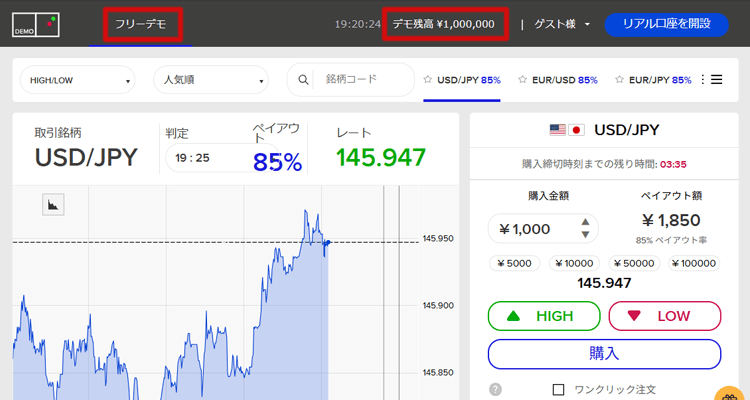The image size is (750, 400).
Task: Click the リアル口座を開設 button
Action: 666,24
